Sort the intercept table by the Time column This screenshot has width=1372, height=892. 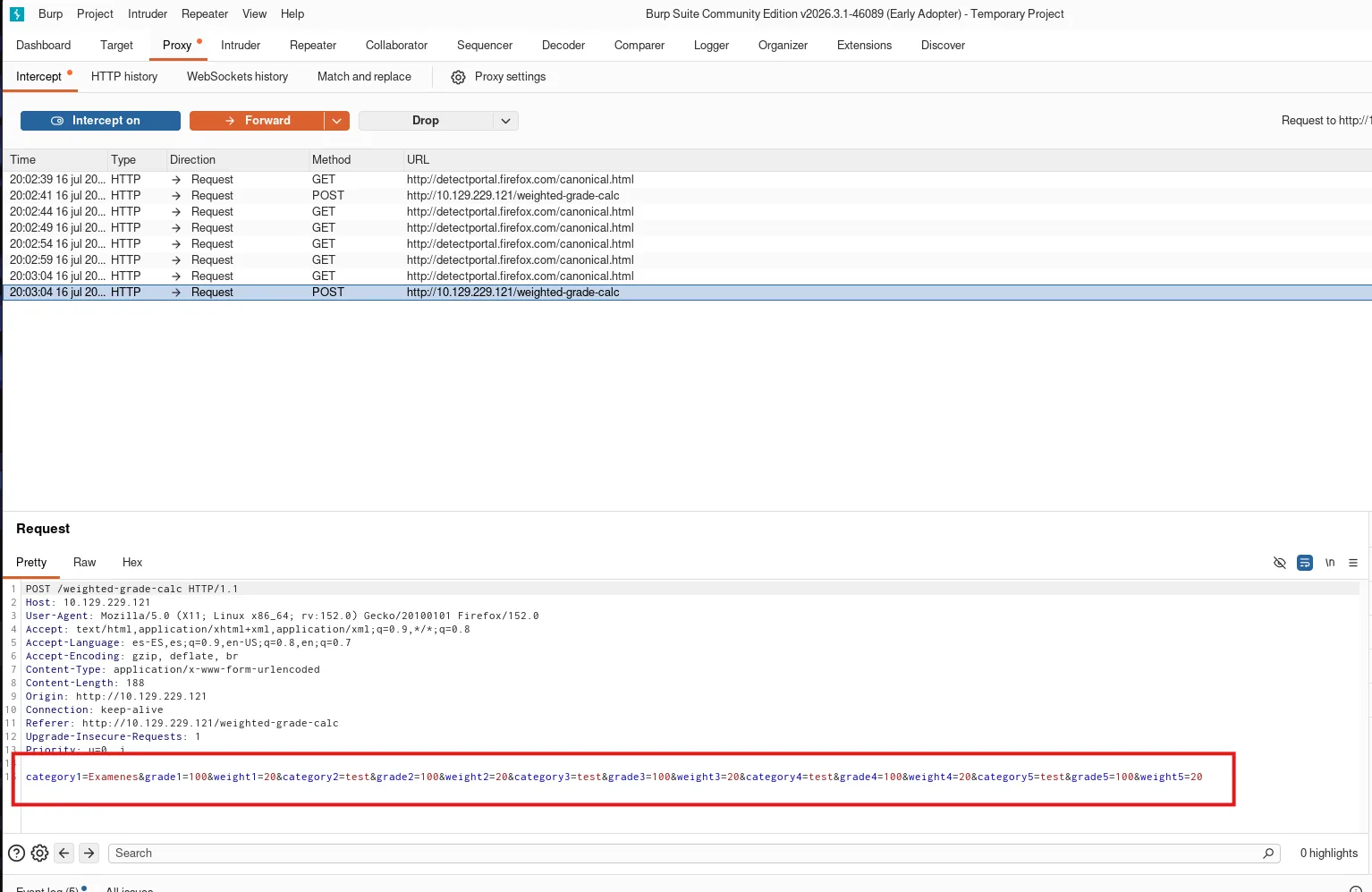pyautogui.click(x=55, y=160)
